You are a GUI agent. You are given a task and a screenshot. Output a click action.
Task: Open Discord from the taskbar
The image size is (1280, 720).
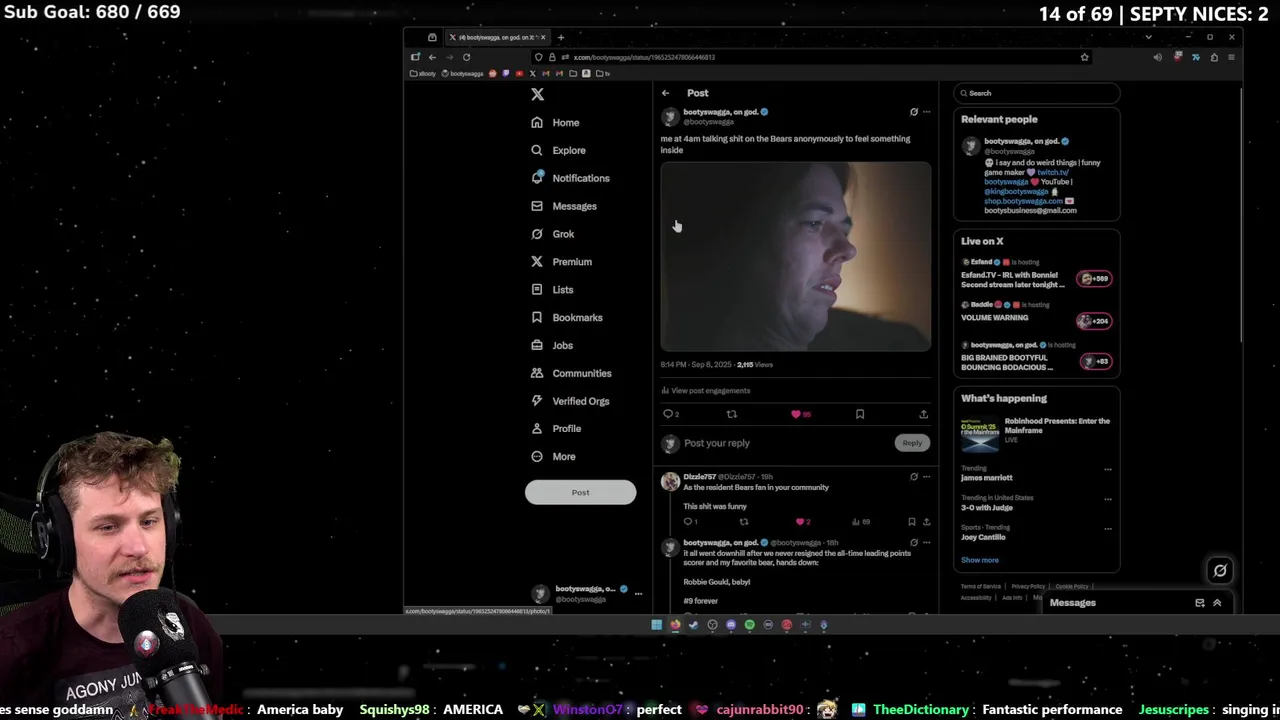731,625
